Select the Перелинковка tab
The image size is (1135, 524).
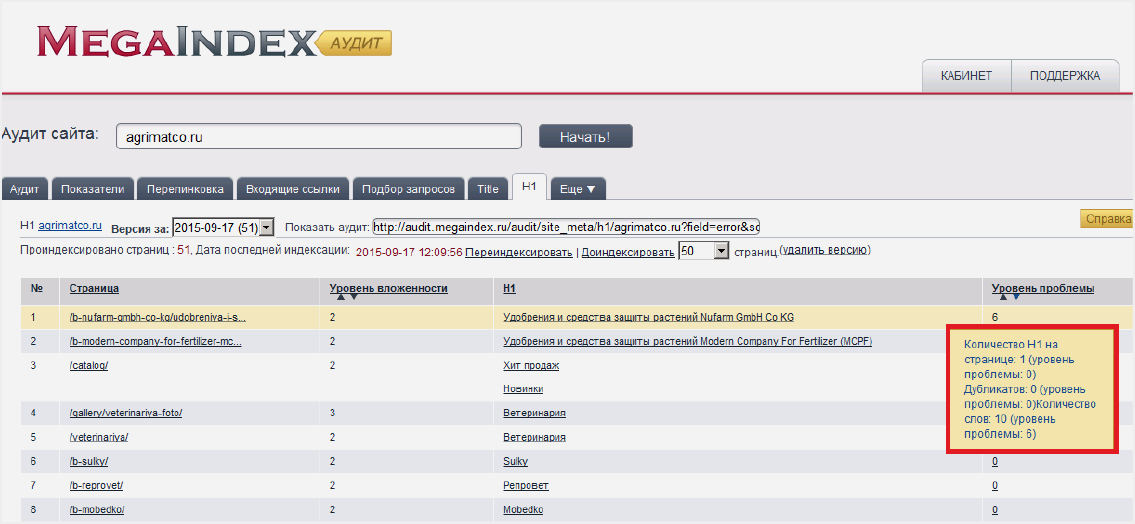click(184, 189)
